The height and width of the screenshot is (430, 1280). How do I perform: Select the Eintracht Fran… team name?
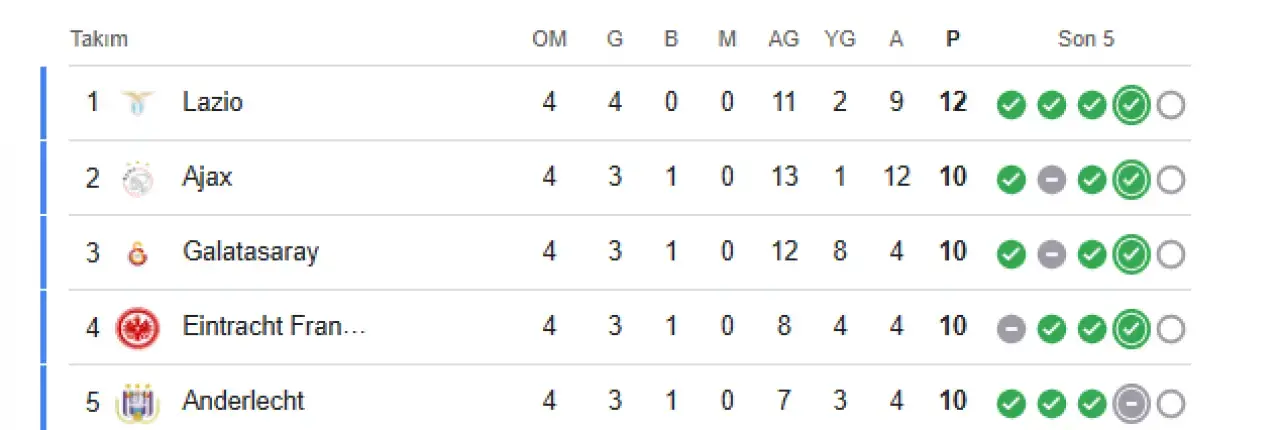click(x=274, y=327)
